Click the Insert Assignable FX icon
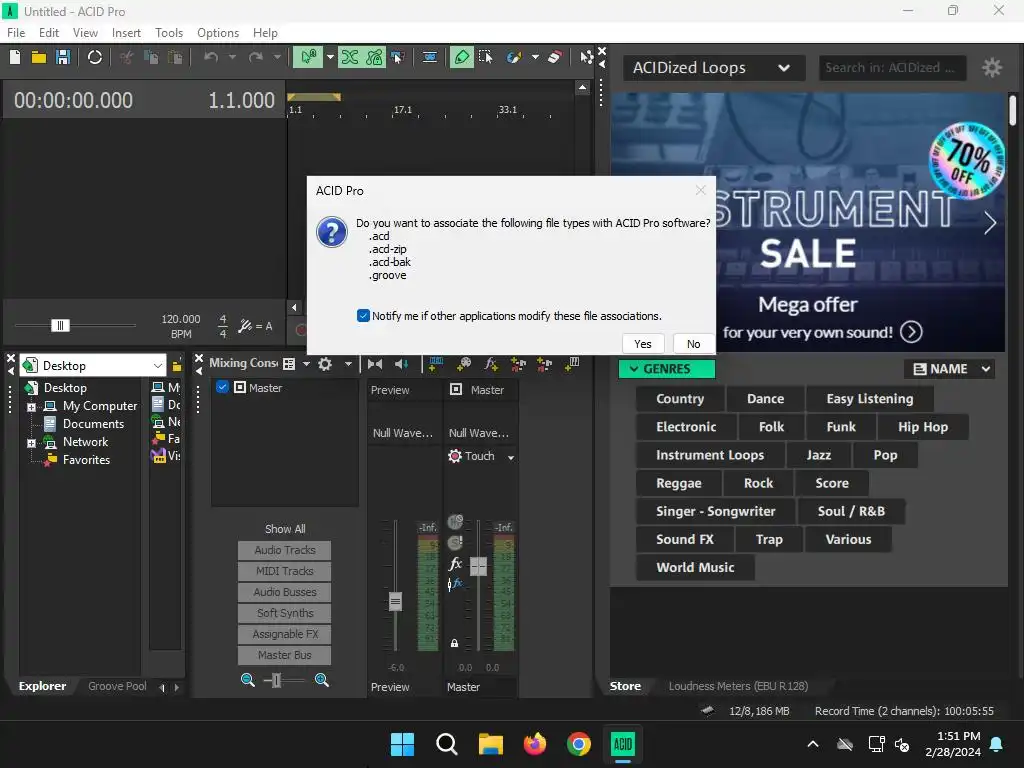The image size is (1024, 768). (491, 364)
